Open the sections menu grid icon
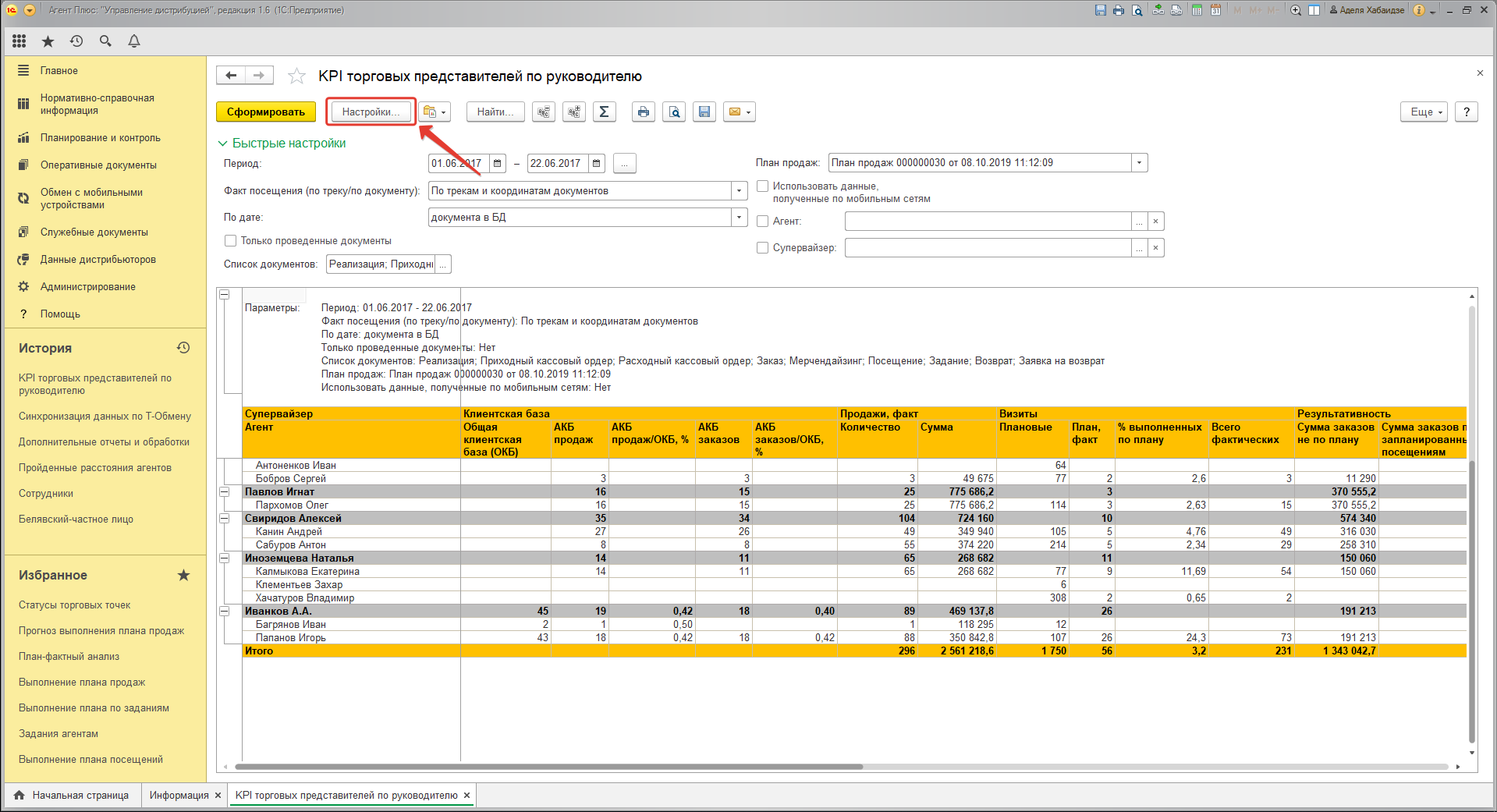 (20, 41)
